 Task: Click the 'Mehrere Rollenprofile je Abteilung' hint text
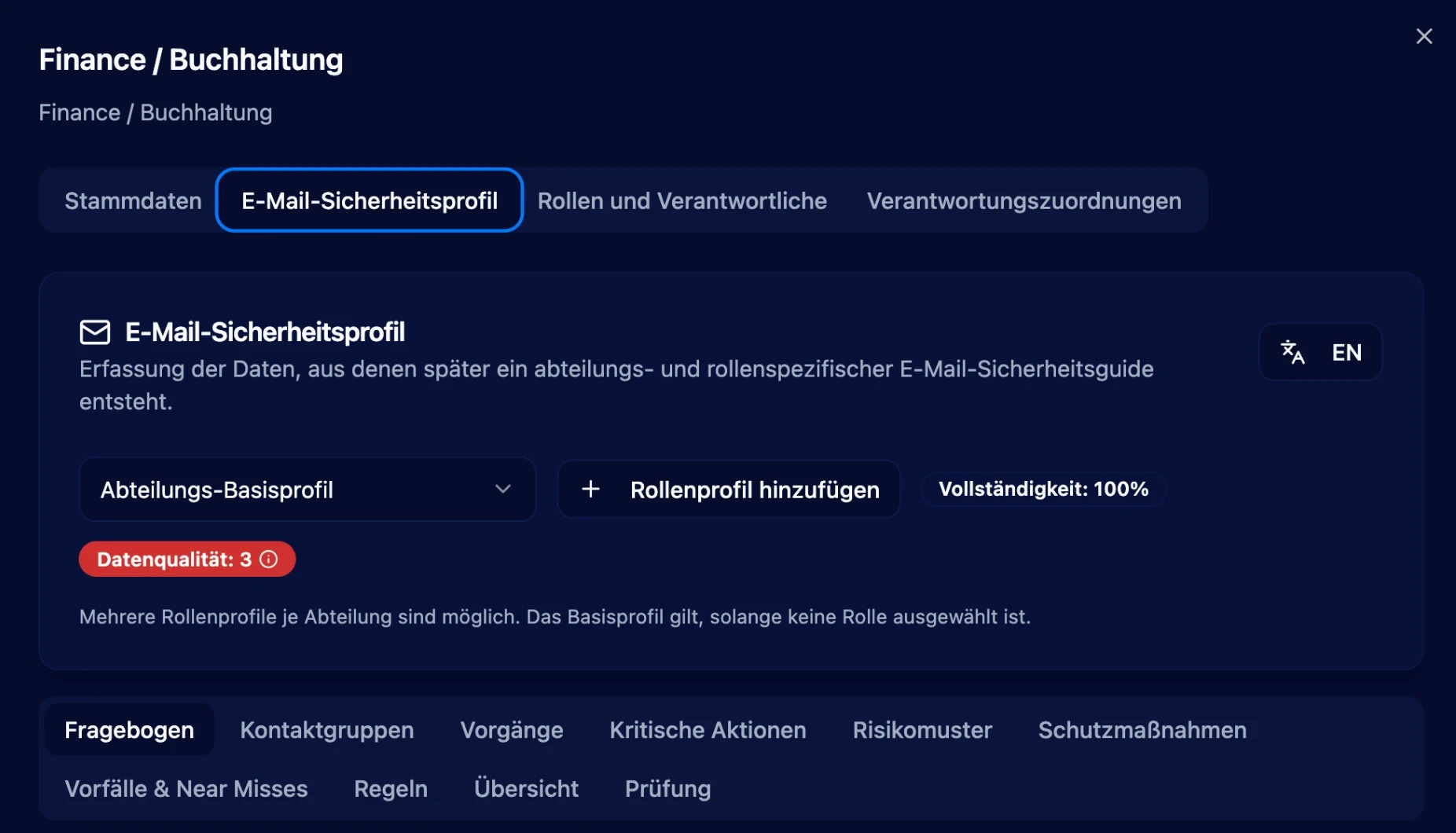555,616
